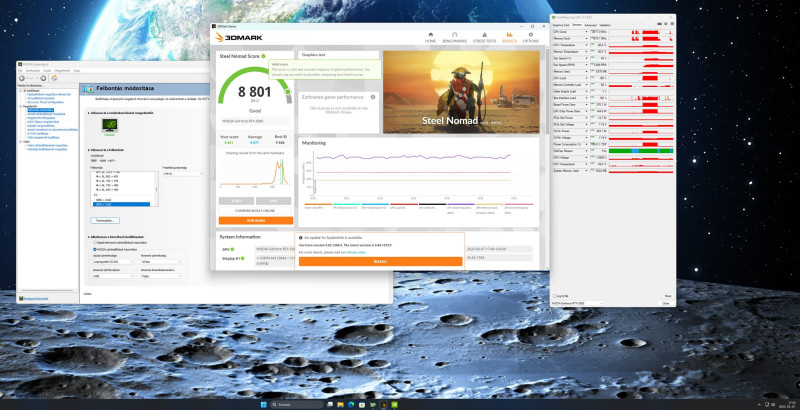The height and width of the screenshot is (410, 800).
Task: Open the PerfCap Reason sensor dropdown in GPU-Z
Action: point(587,151)
